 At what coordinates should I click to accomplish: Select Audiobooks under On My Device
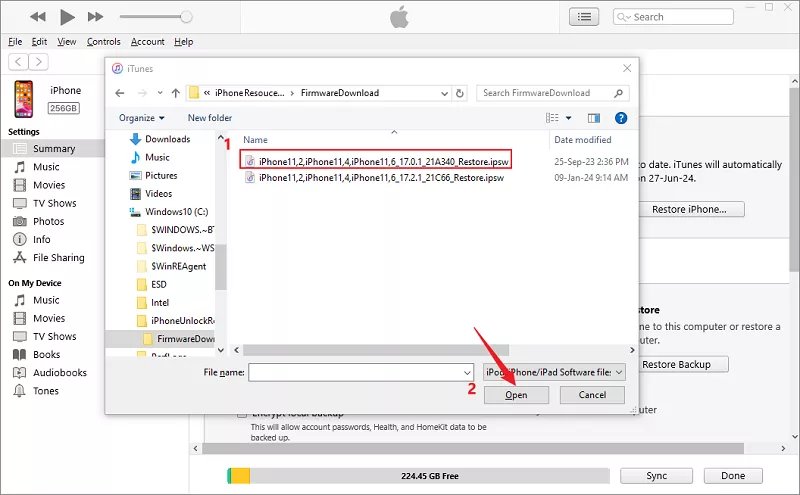pos(60,373)
